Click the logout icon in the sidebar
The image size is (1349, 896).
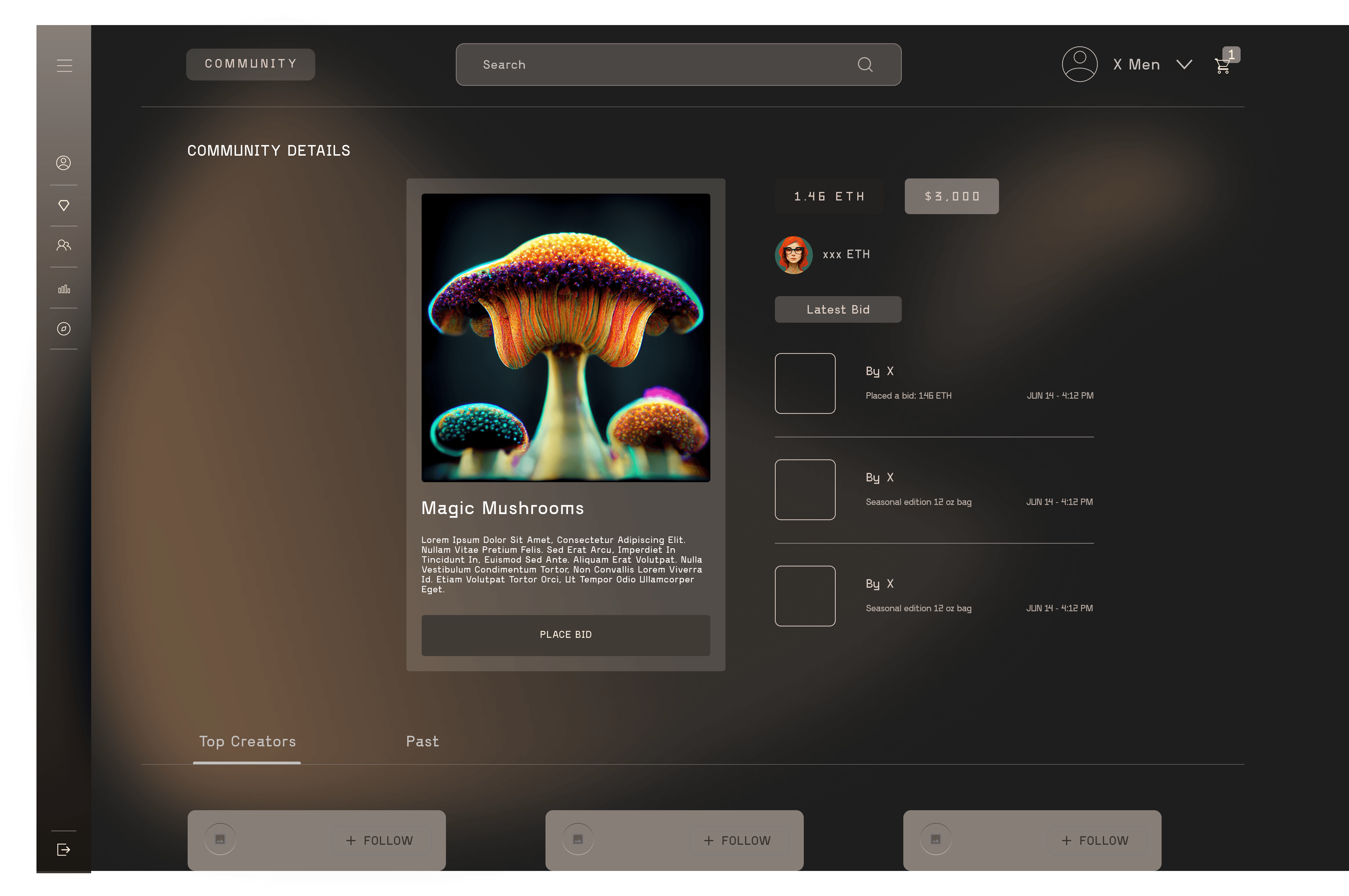(x=64, y=850)
